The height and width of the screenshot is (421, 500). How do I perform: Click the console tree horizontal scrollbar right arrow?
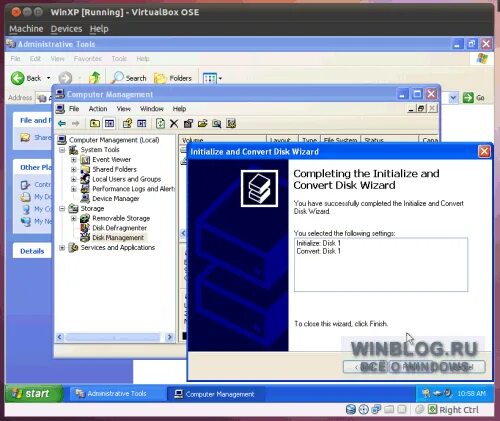(x=170, y=337)
